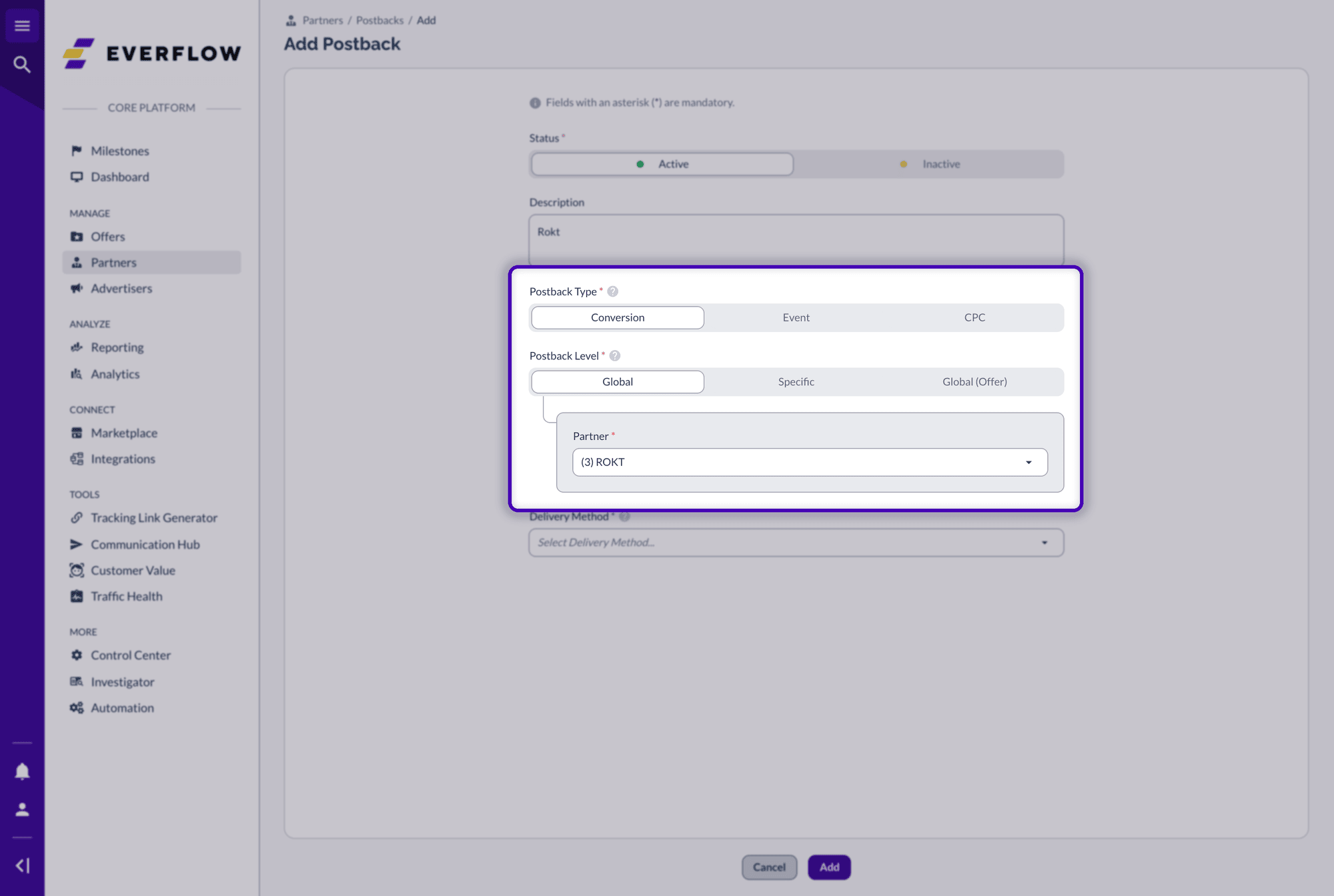Click the search magnifier icon
Screen dimensions: 1334x896
pos(22,65)
